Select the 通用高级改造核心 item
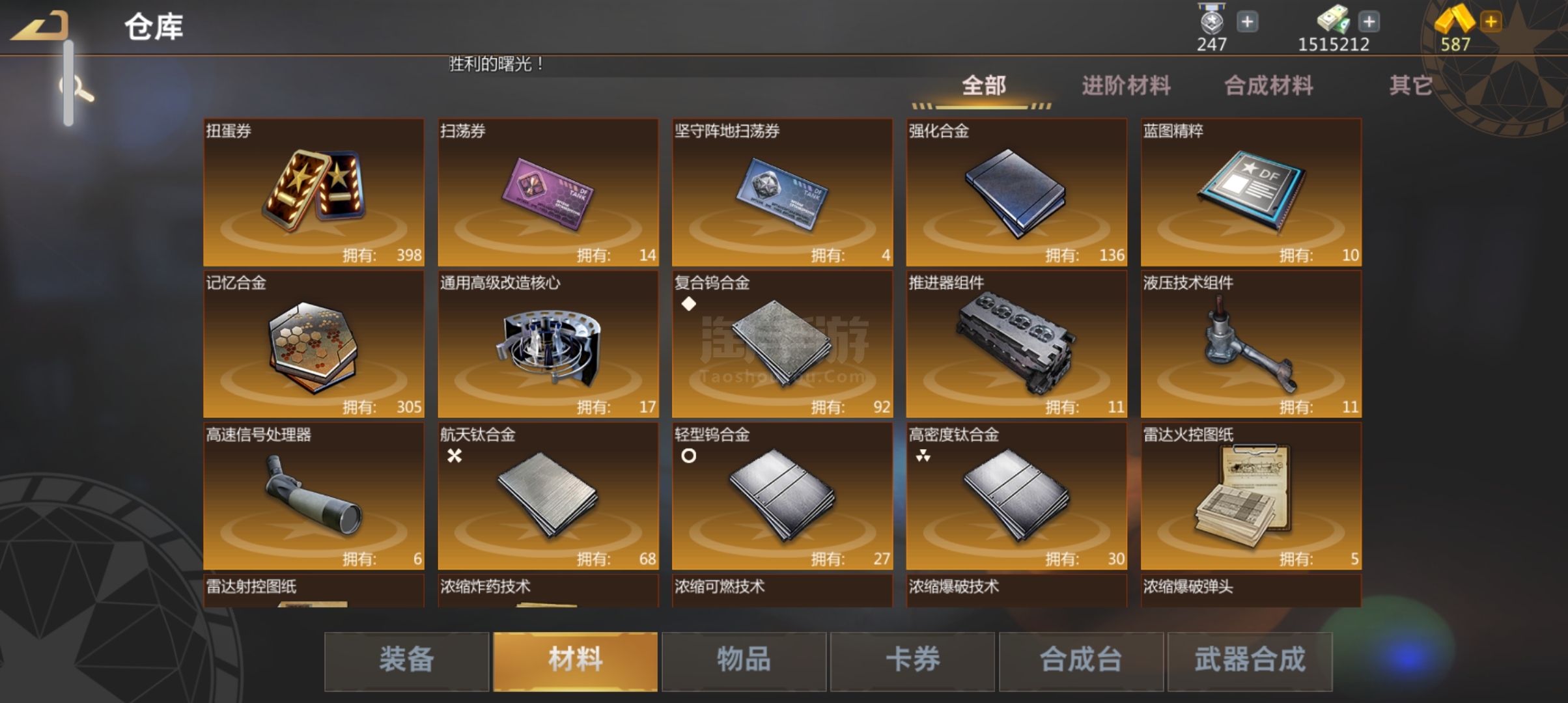 point(548,344)
